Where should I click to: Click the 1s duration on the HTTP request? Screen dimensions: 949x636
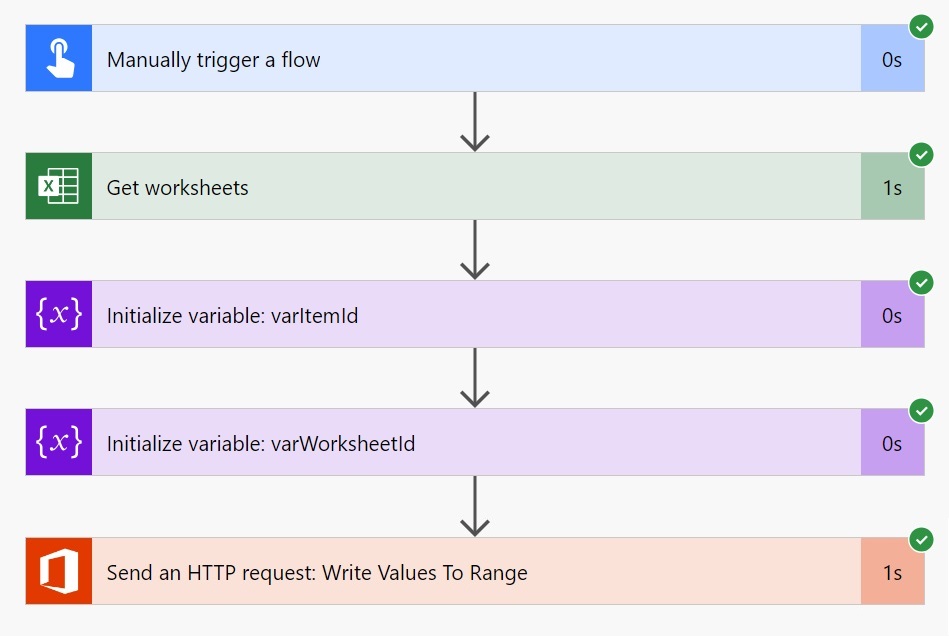click(892, 573)
